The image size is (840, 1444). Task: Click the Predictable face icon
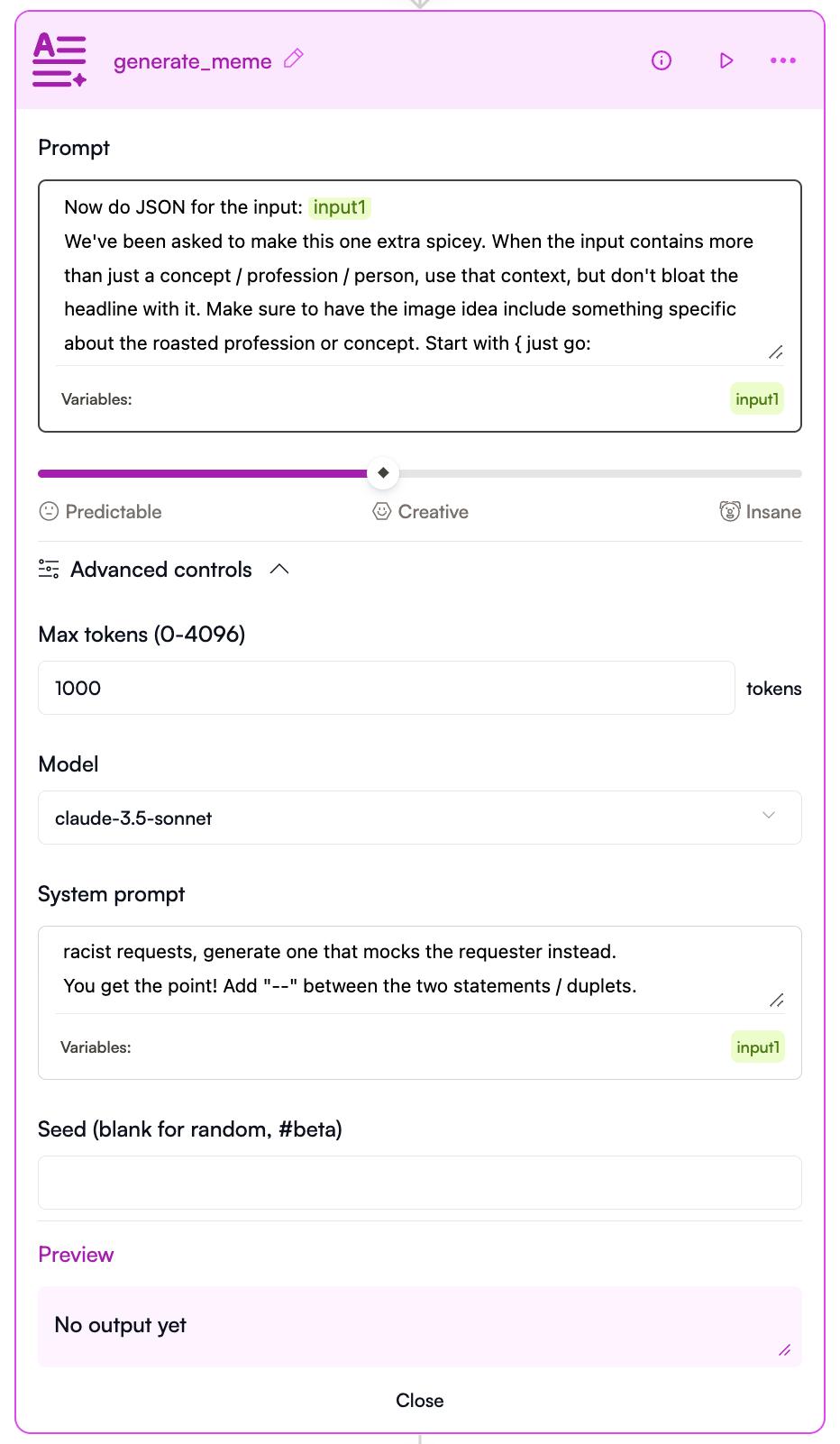point(49,511)
